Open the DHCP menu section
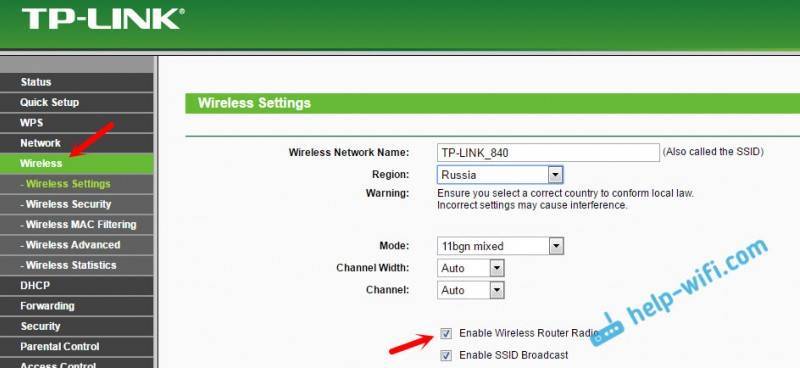 pyautogui.click(x=77, y=286)
